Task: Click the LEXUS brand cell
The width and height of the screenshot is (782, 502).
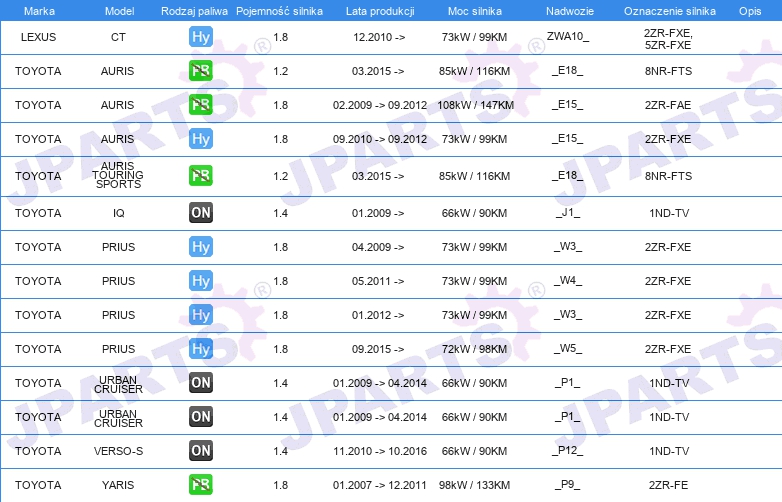Action: [x=38, y=37]
